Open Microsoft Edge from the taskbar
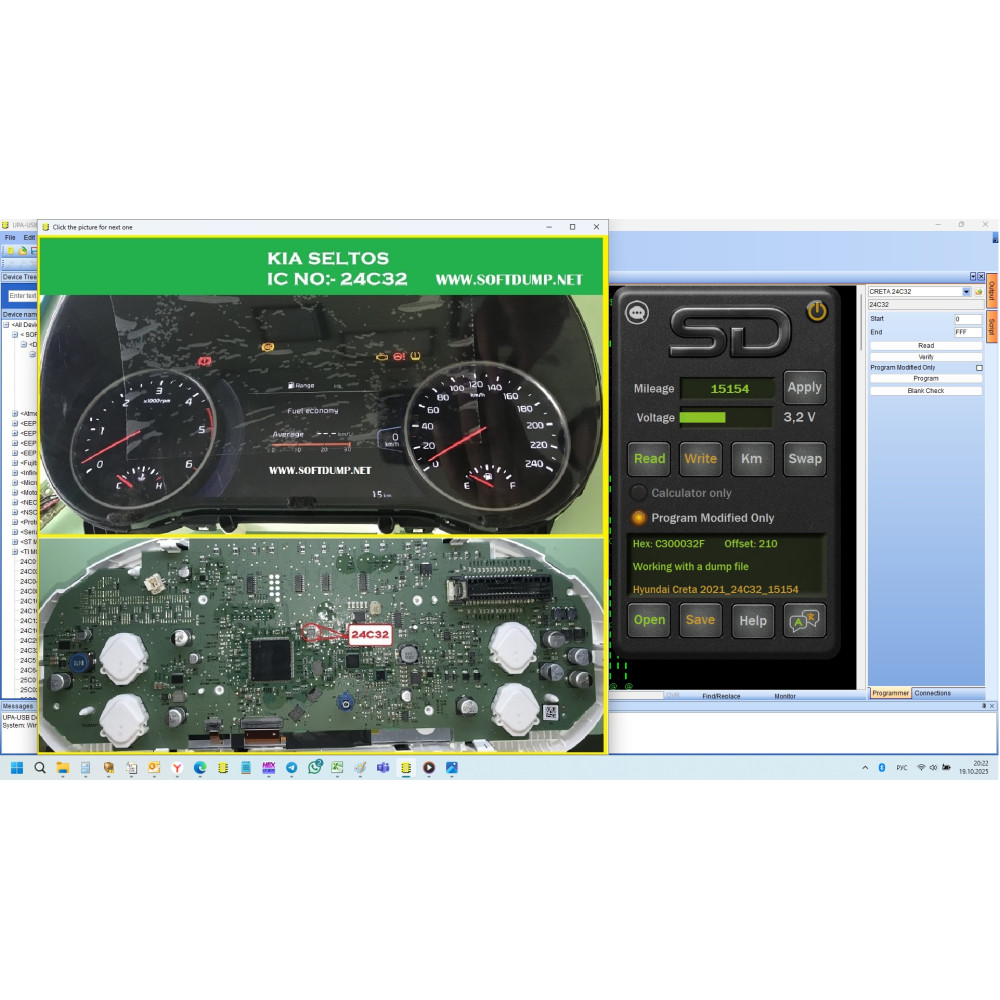This screenshot has width=1000, height=1000. [200, 767]
